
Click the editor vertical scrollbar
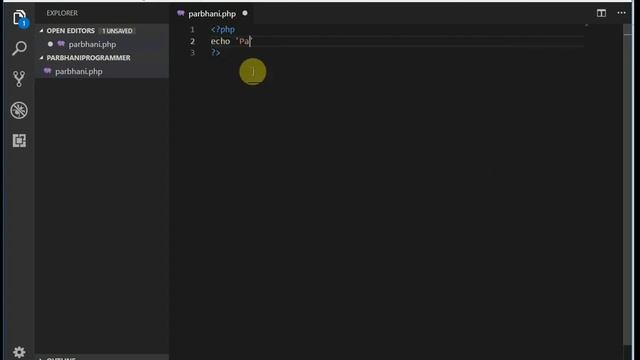[627, 184]
